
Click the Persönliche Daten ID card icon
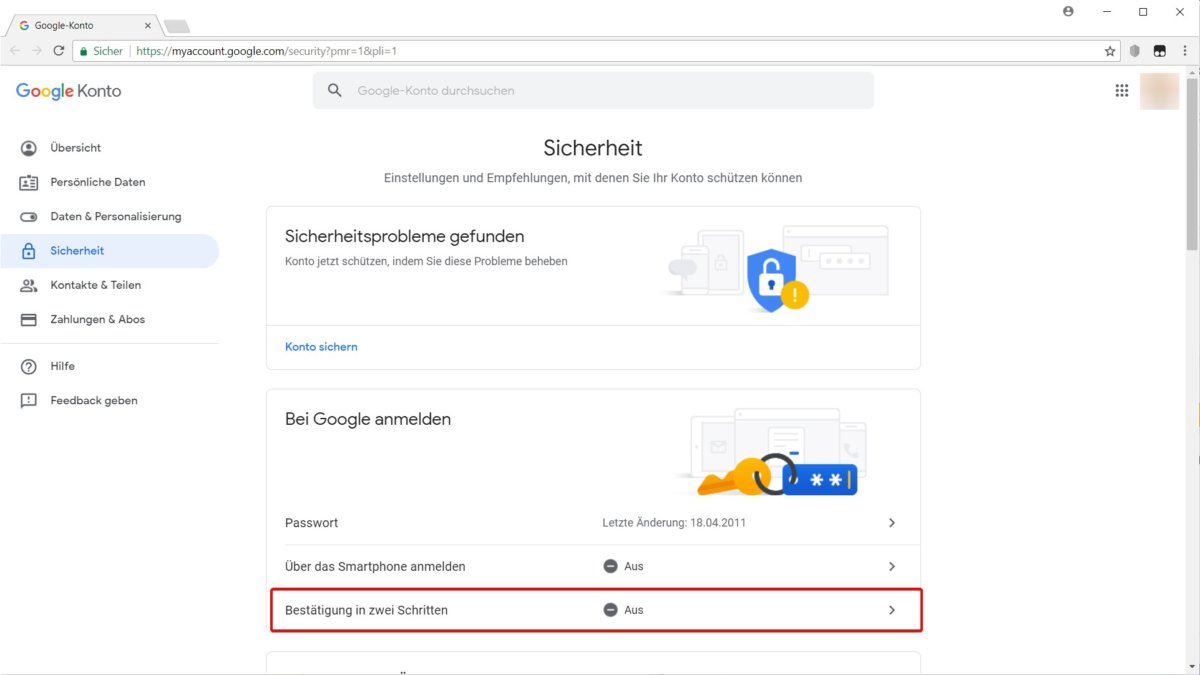pyautogui.click(x=29, y=182)
